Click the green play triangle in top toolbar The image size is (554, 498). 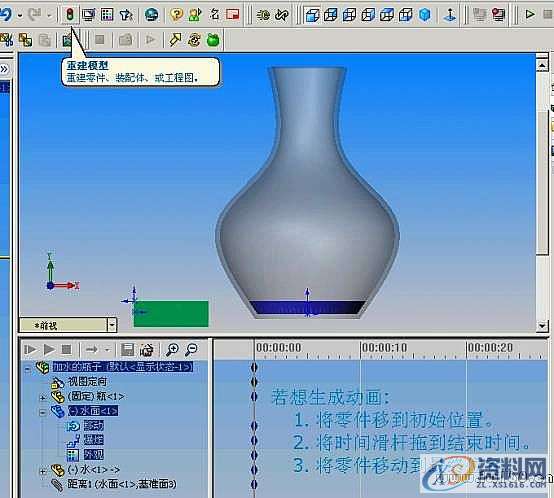(x=530, y=14)
